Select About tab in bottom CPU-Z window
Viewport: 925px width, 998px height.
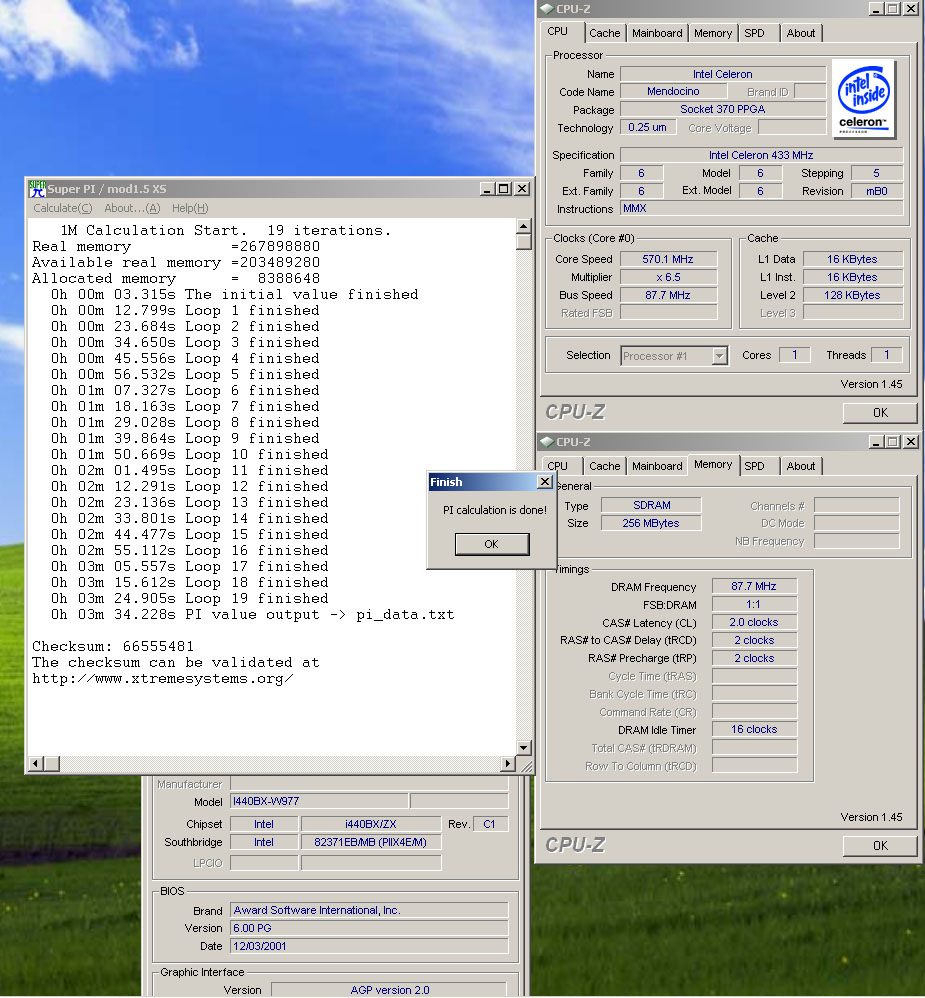coord(800,466)
